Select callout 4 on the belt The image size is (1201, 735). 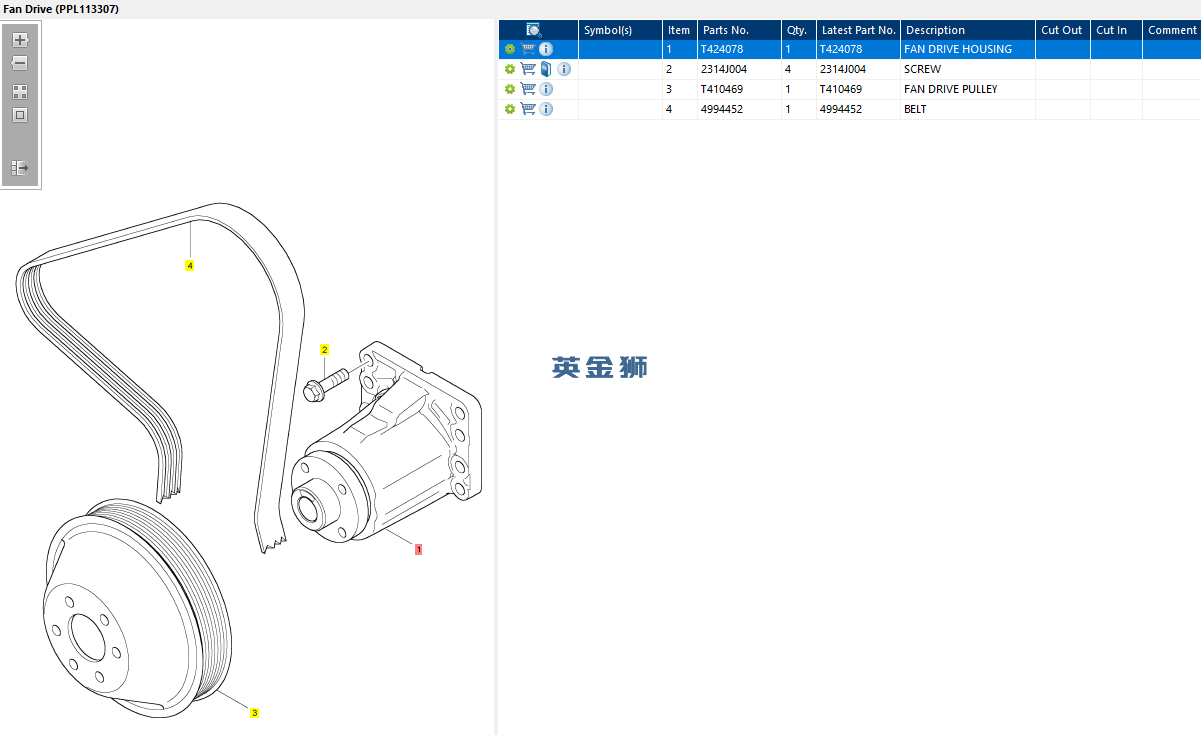[x=189, y=266]
